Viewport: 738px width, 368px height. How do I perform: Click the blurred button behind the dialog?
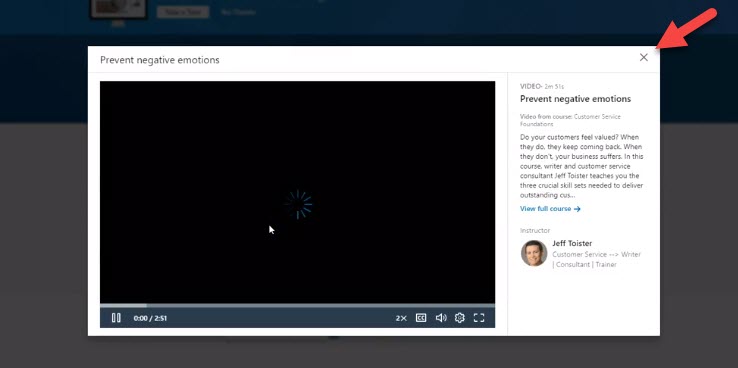[x=183, y=12]
